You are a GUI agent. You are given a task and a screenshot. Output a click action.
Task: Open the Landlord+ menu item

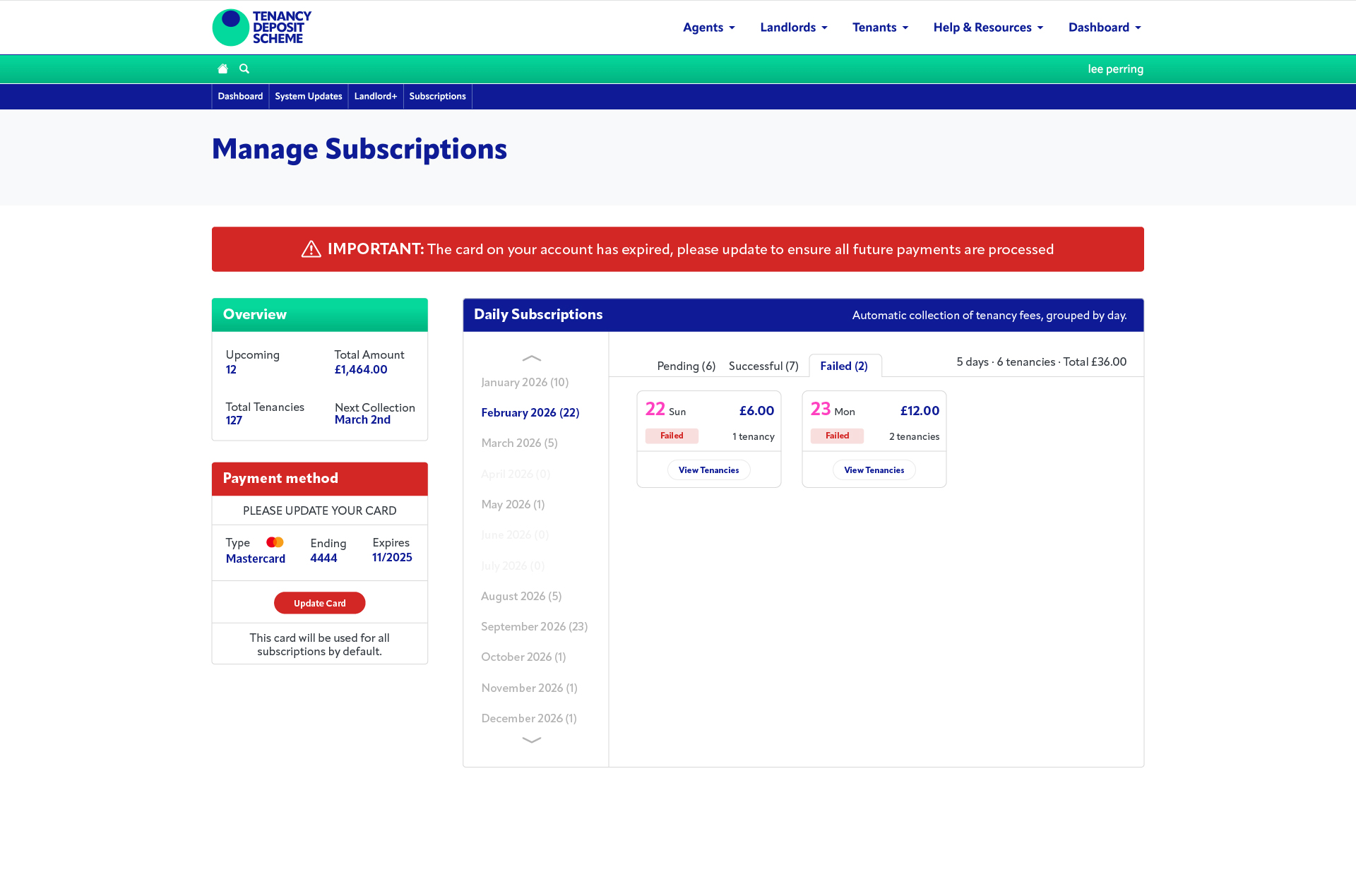coord(375,96)
